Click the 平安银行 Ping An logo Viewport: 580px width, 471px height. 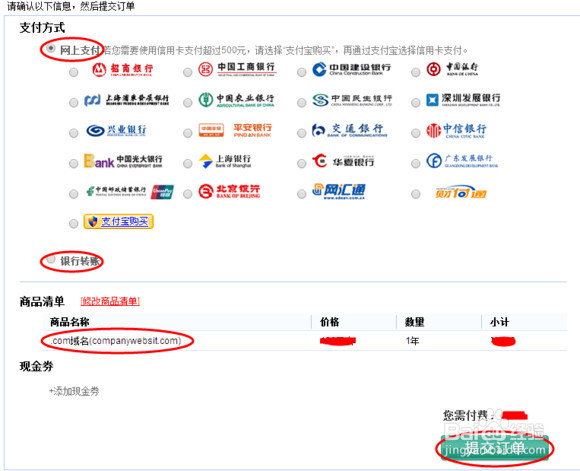click(x=235, y=130)
